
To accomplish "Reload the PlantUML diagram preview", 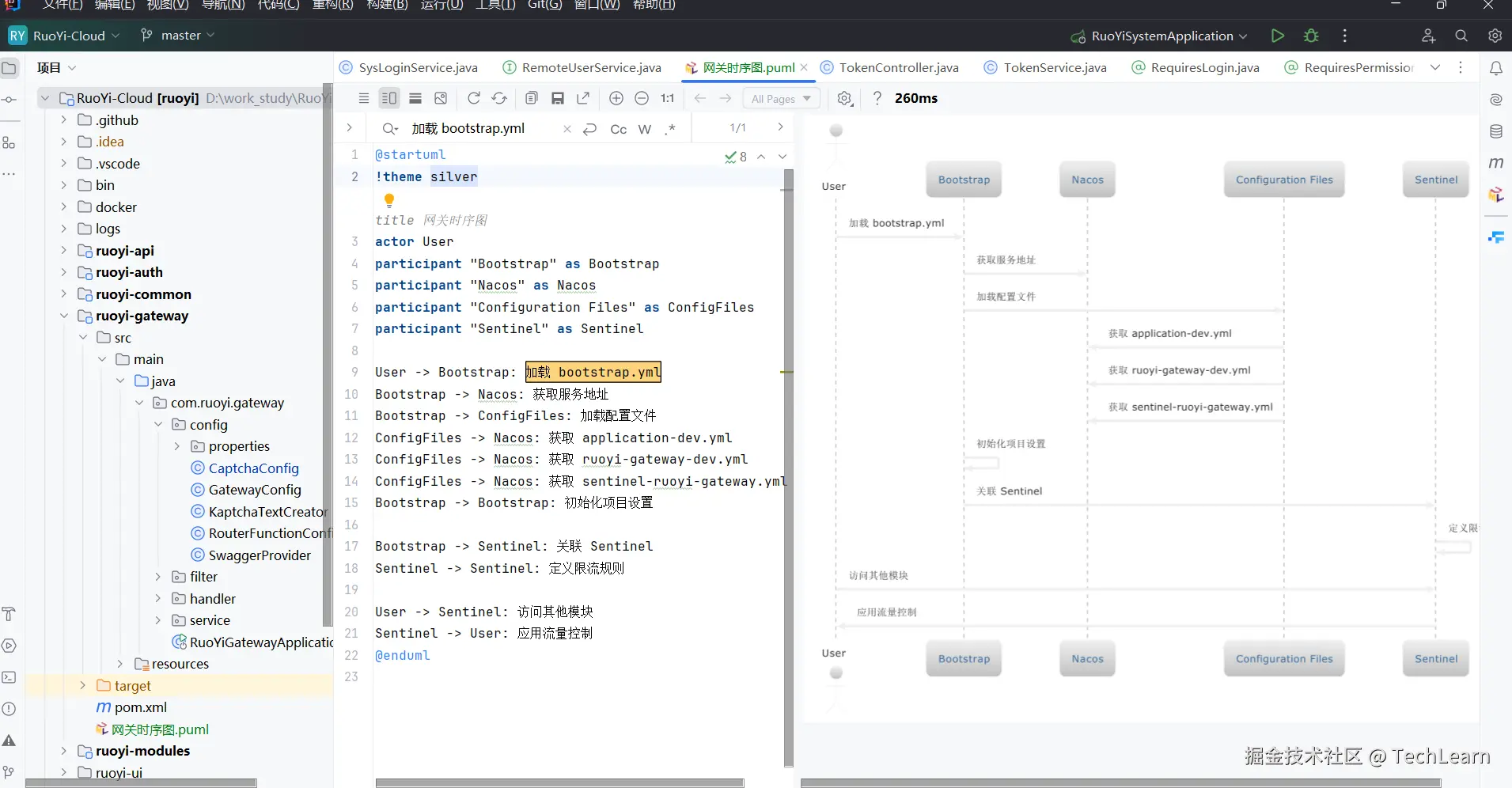I will tap(474, 98).
